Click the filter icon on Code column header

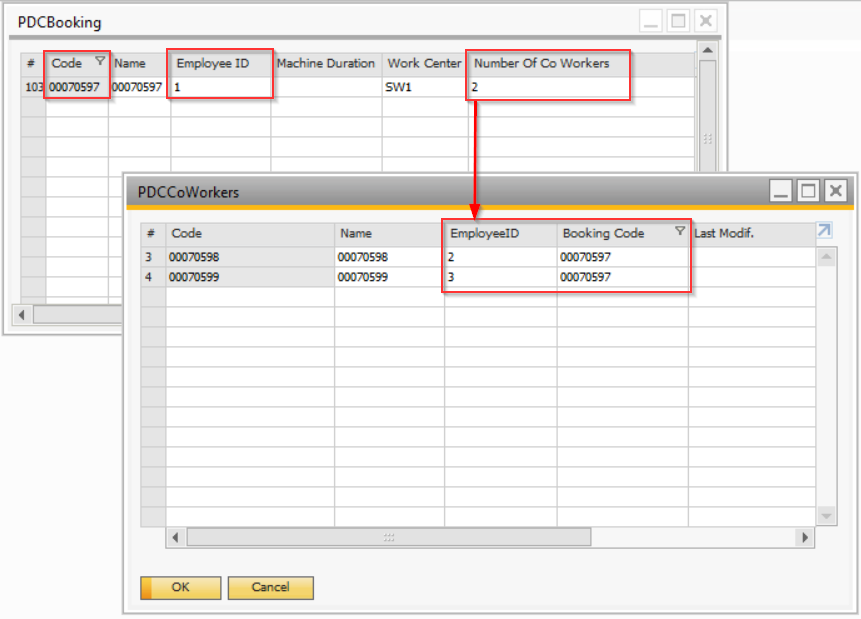click(x=99, y=62)
